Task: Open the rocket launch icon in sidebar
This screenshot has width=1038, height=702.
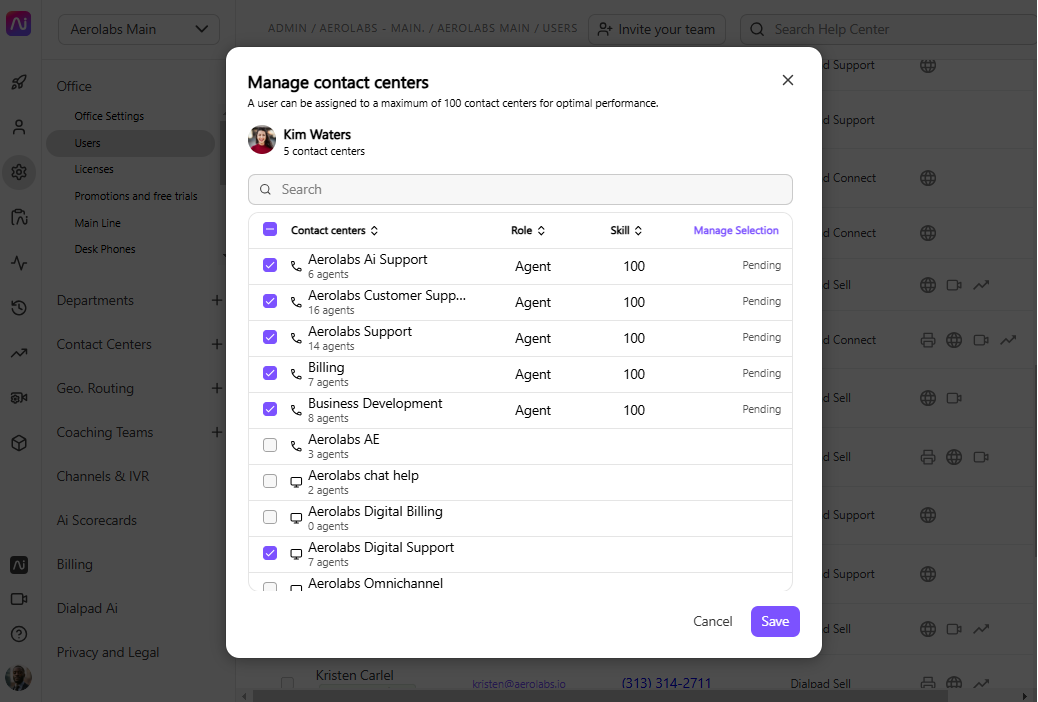Action: coord(19,83)
